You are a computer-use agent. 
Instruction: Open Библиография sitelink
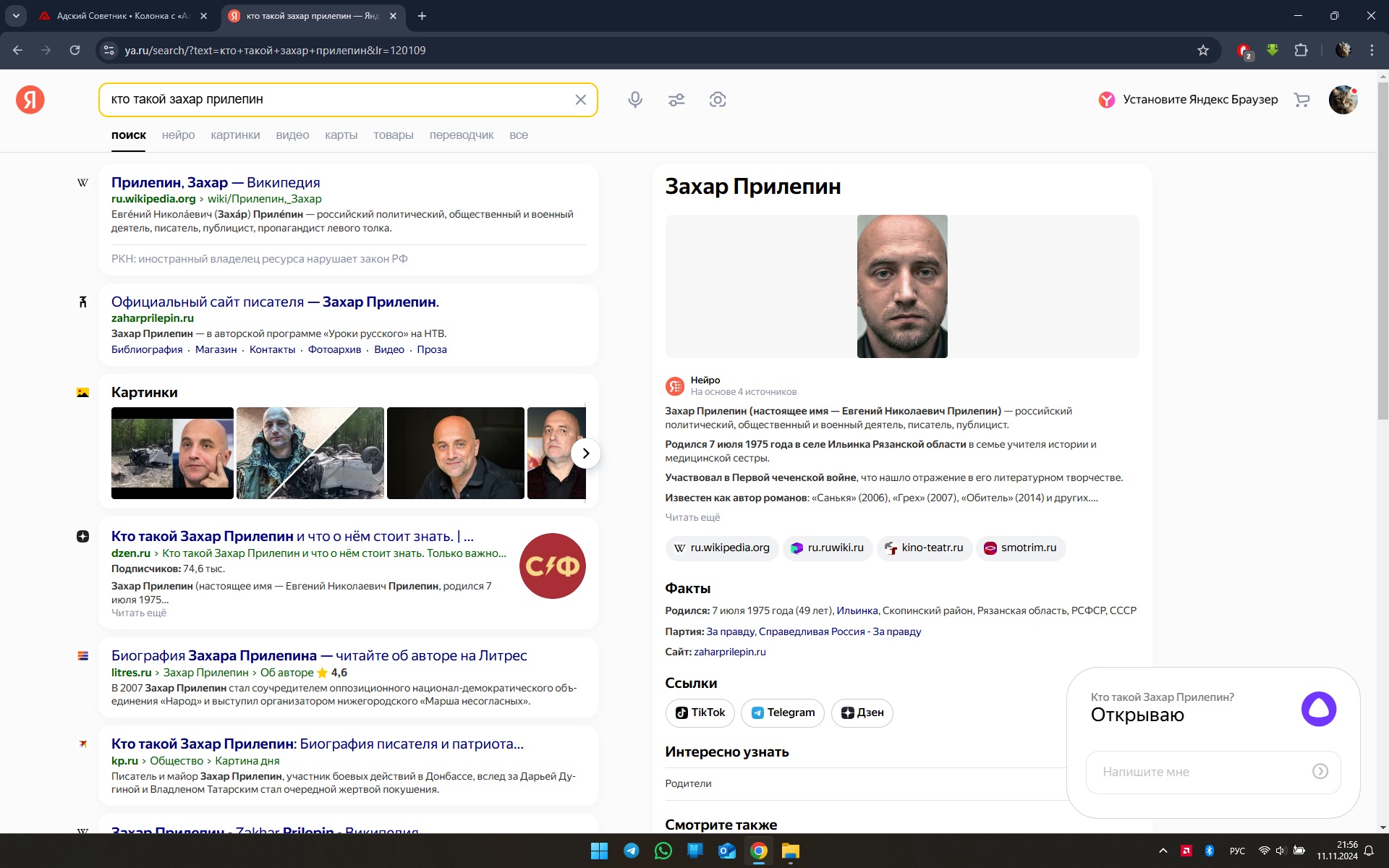147,349
